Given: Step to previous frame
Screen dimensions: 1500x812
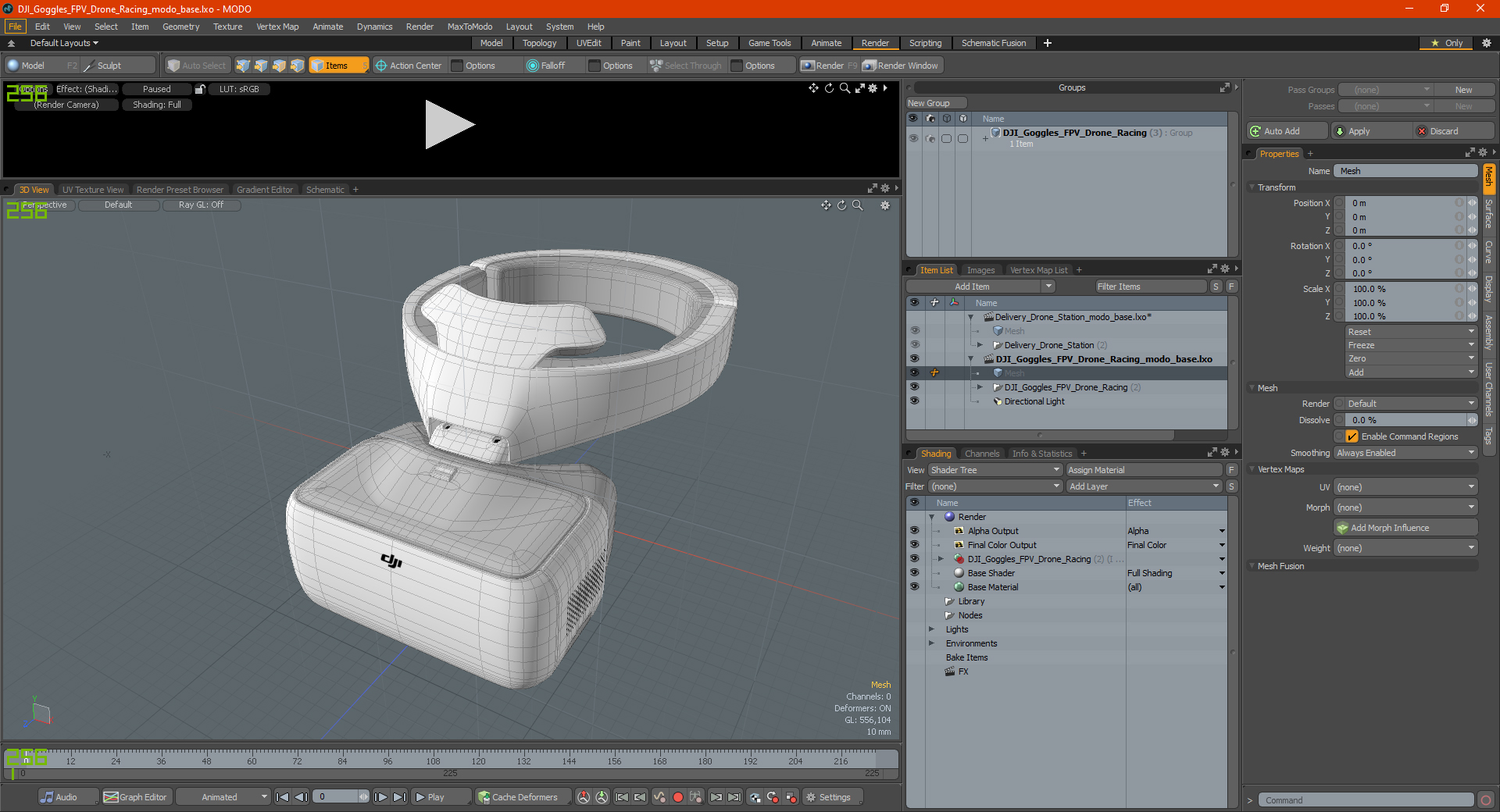Looking at the screenshot, I should tap(301, 797).
